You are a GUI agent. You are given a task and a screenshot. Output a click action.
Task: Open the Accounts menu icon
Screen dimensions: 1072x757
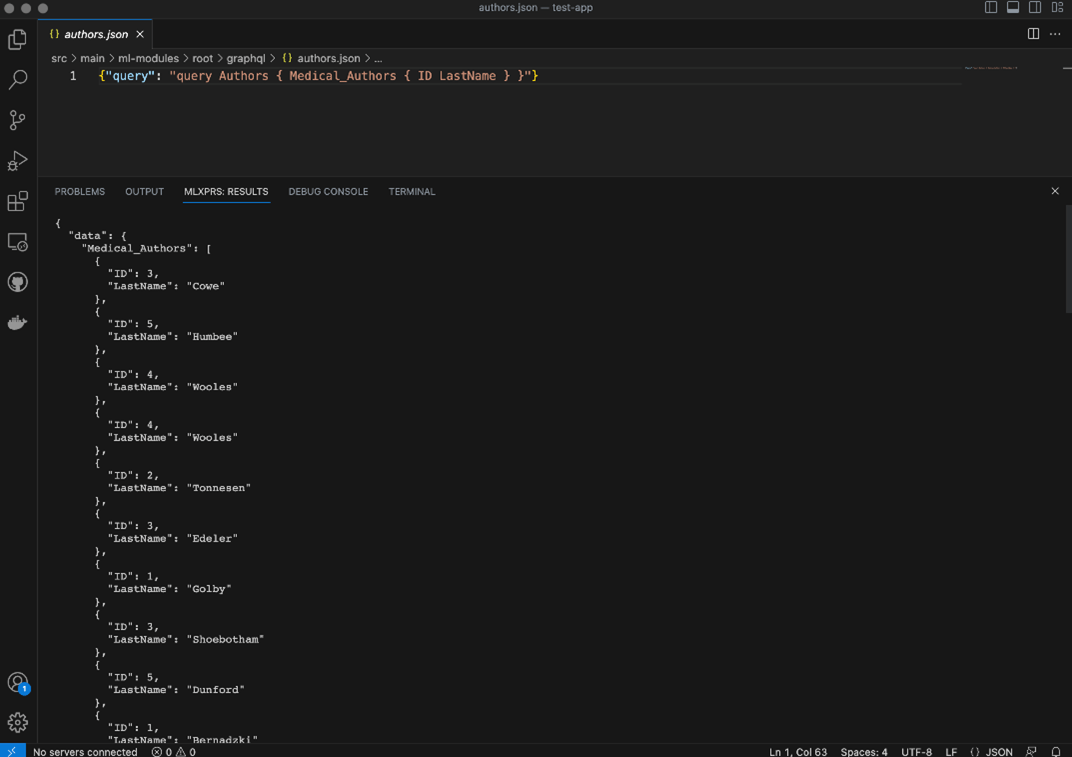point(17,683)
